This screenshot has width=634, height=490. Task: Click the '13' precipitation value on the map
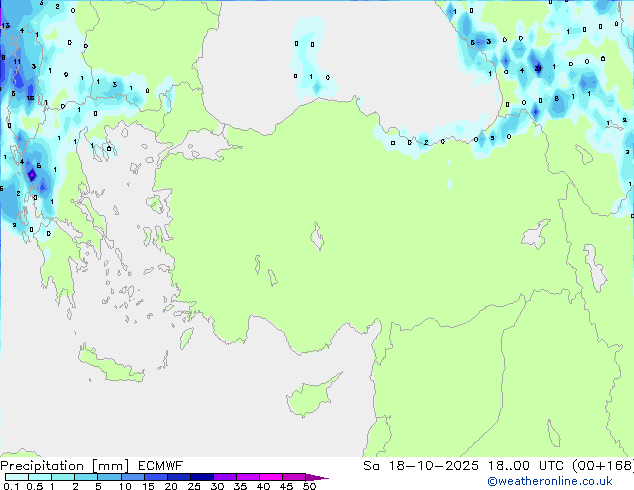(x=5, y=25)
